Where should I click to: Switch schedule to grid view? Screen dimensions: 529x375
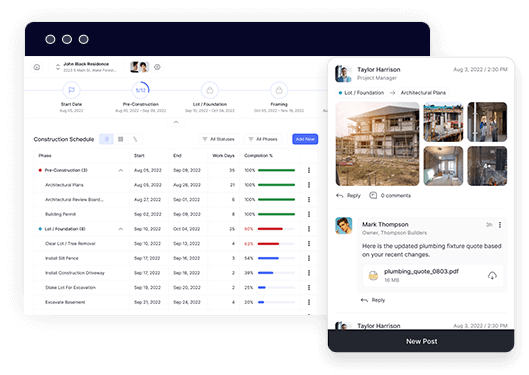click(x=121, y=139)
